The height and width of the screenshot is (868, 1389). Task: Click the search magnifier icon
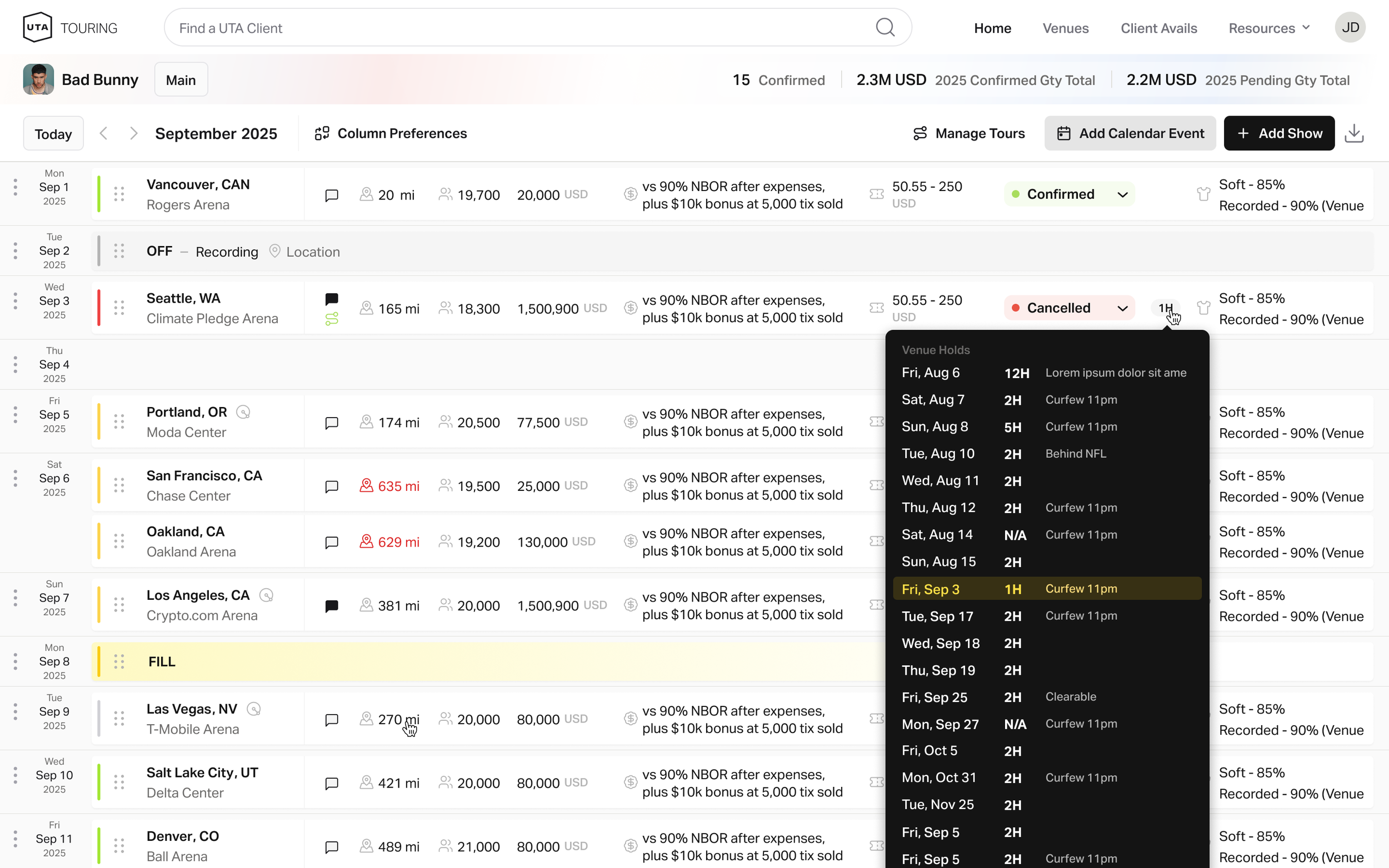885,28
